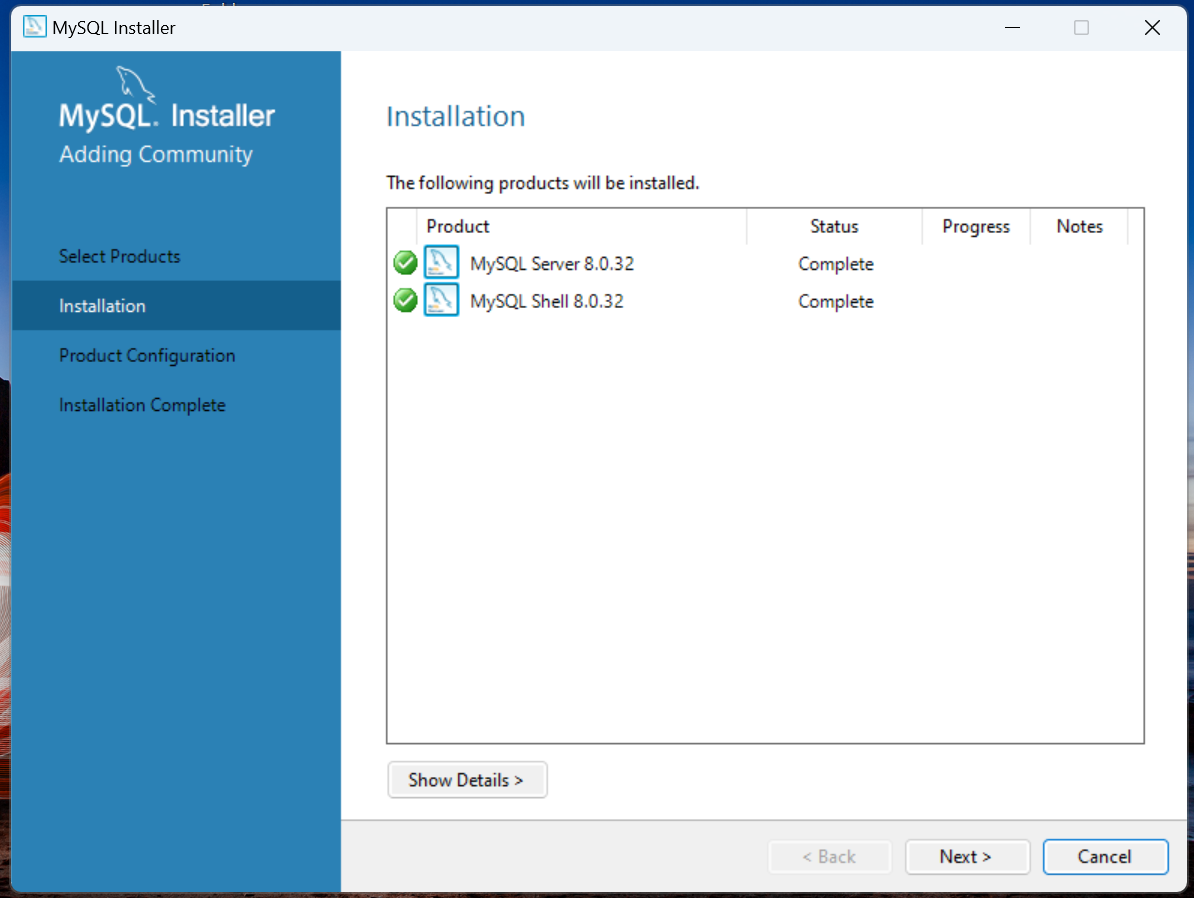Click the MySQL Shell product icon
This screenshot has height=898, width=1194.
pyautogui.click(x=441, y=301)
